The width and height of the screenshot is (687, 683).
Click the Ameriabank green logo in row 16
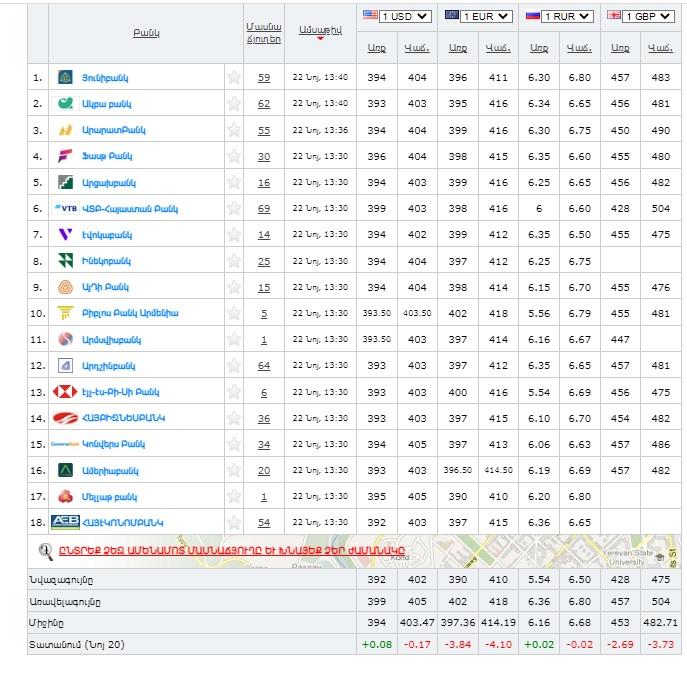pos(65,470)
